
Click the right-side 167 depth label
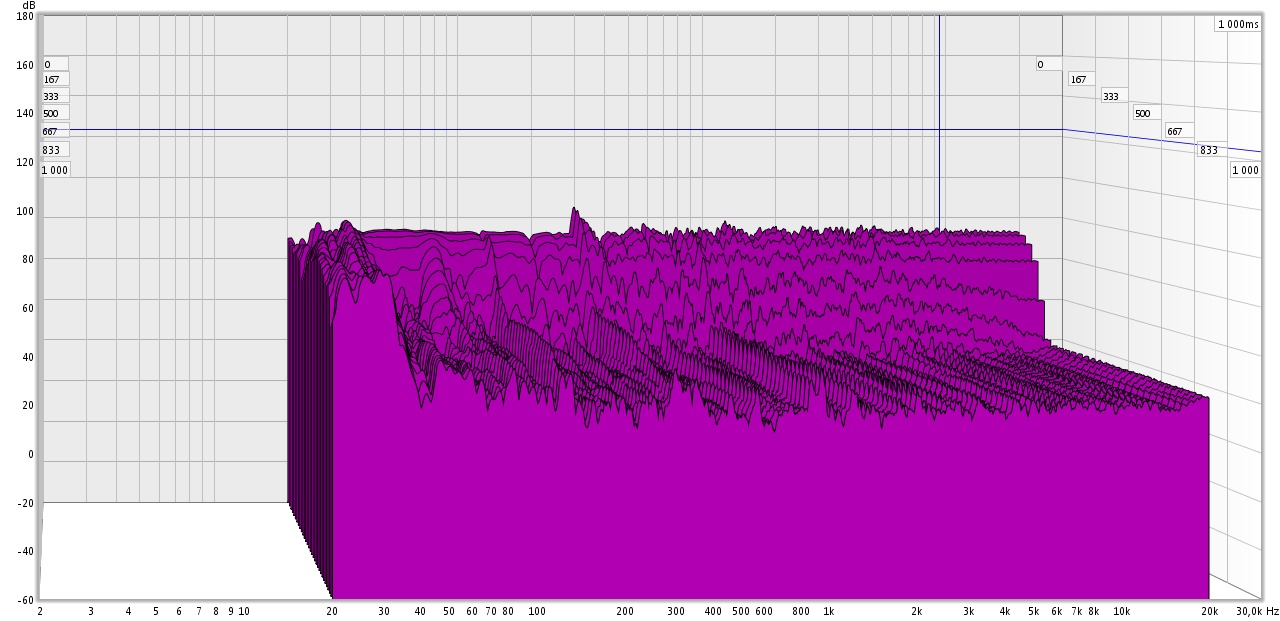pos(1081,79)
